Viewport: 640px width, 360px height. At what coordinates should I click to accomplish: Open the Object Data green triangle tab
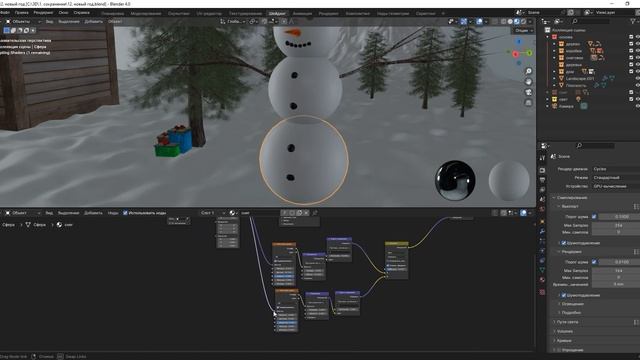[x=542, y=270]
